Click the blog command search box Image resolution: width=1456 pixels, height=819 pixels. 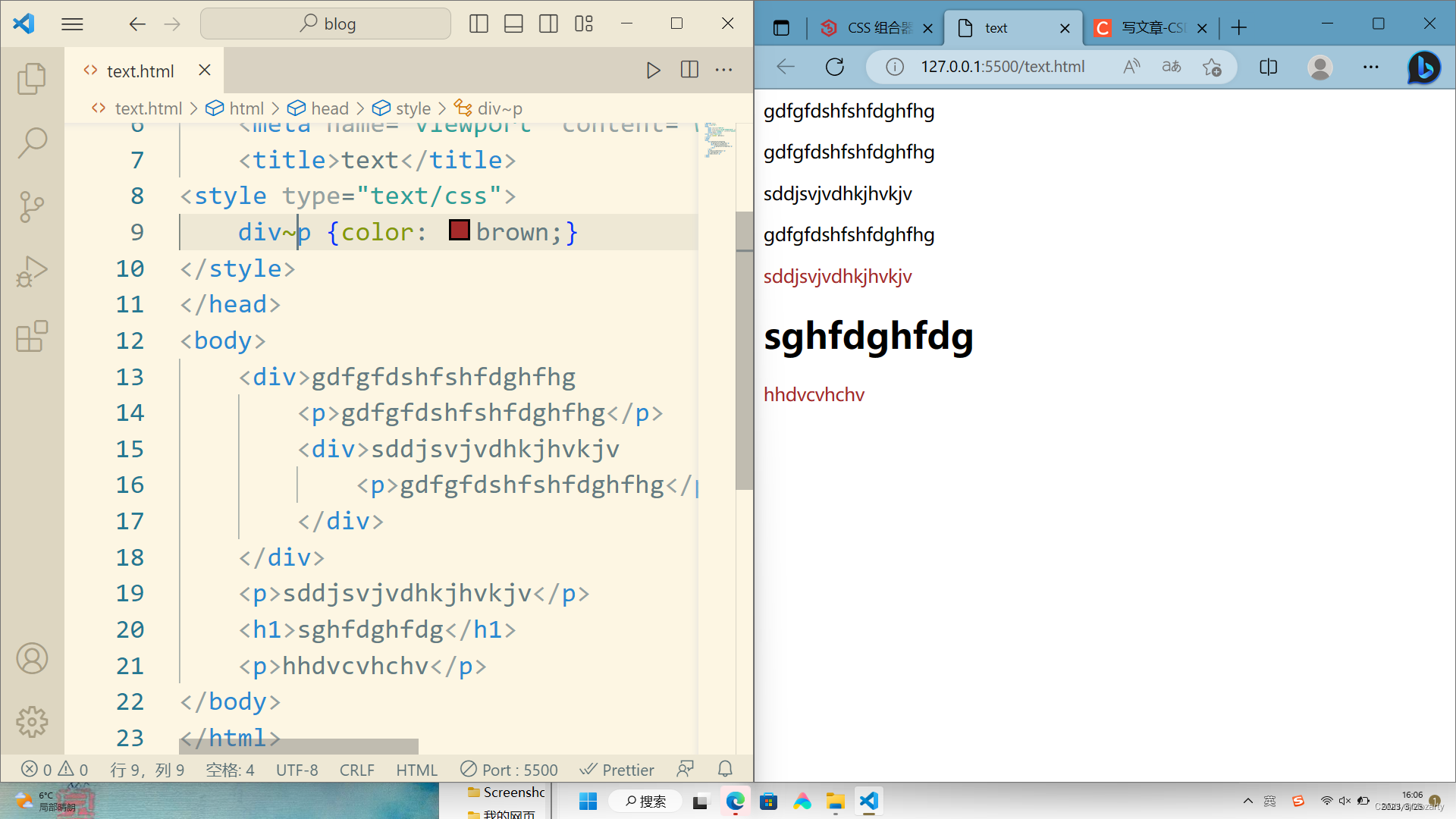325,24
